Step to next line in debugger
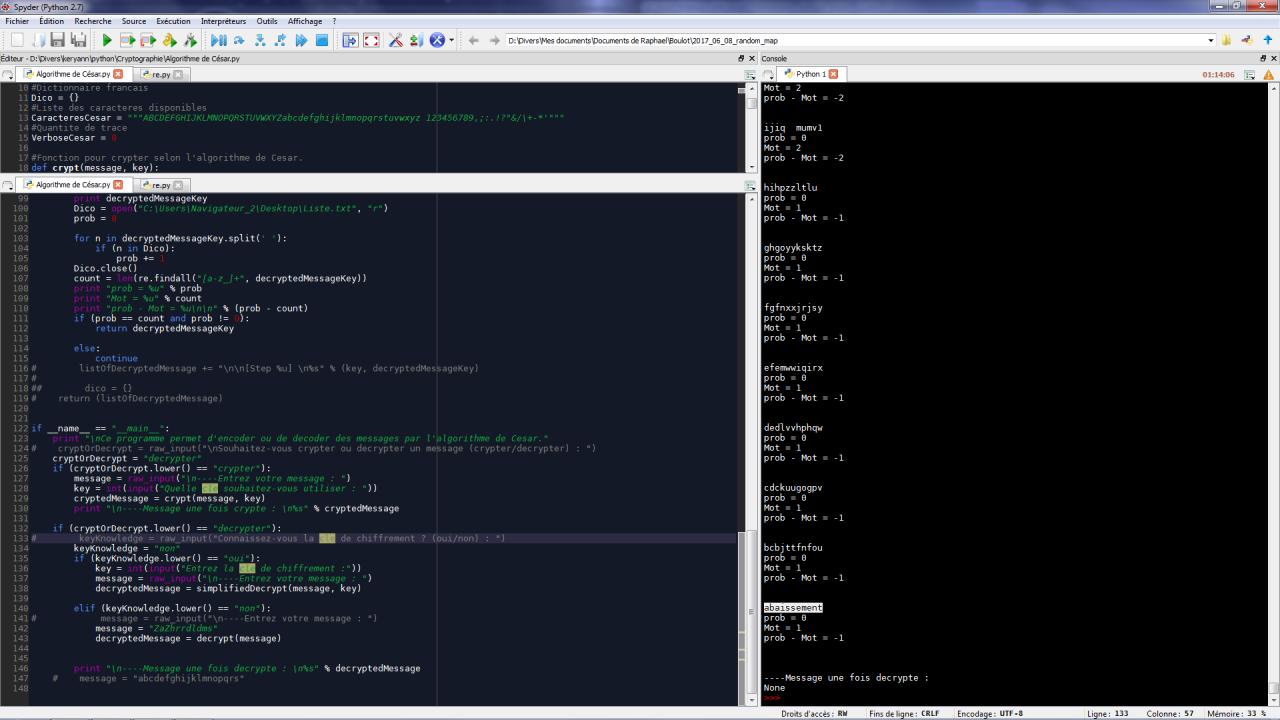The width and height of the screenshot is (1280, 720). (239, 40)
